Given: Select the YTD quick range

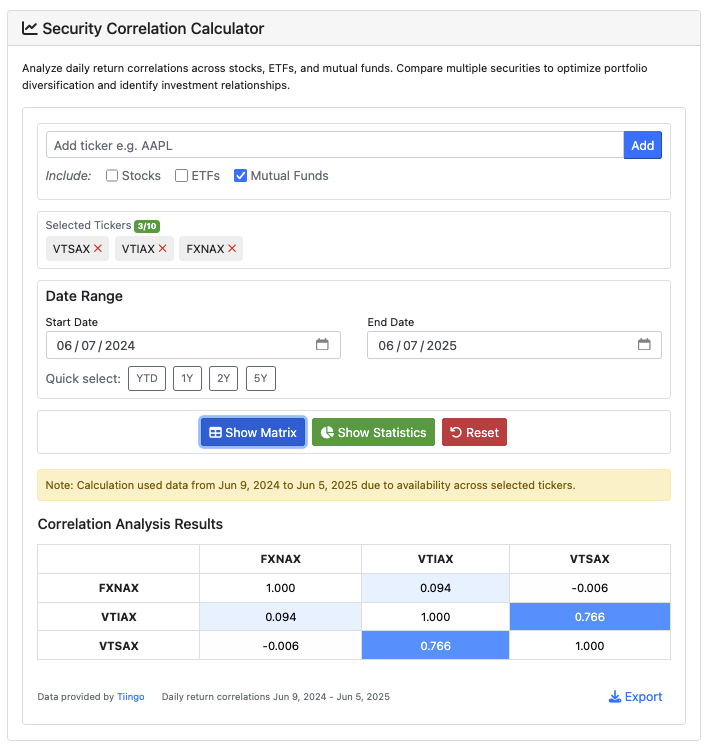Looking at the screenshot, I should 147,378.
